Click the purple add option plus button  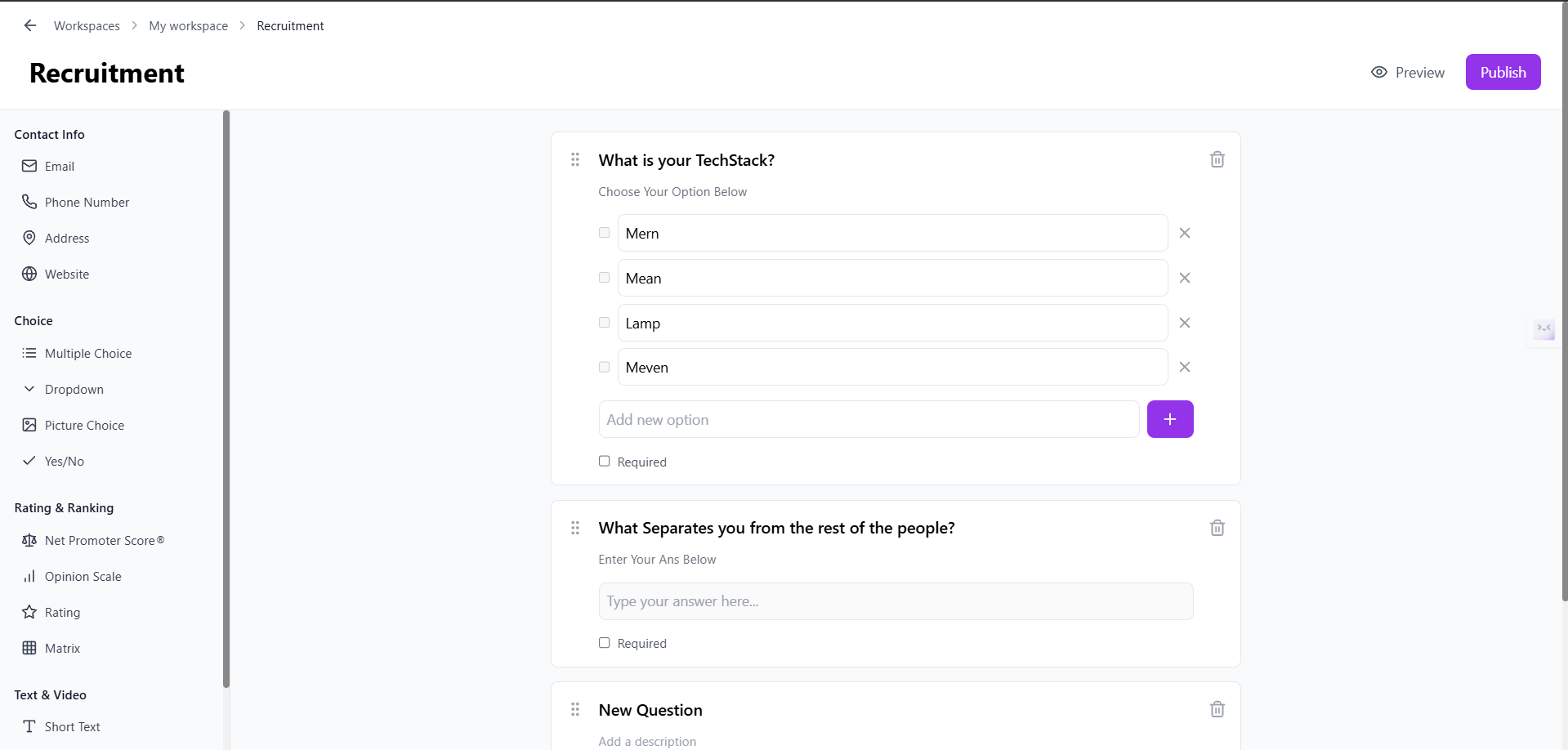[x=1169, y=419]
